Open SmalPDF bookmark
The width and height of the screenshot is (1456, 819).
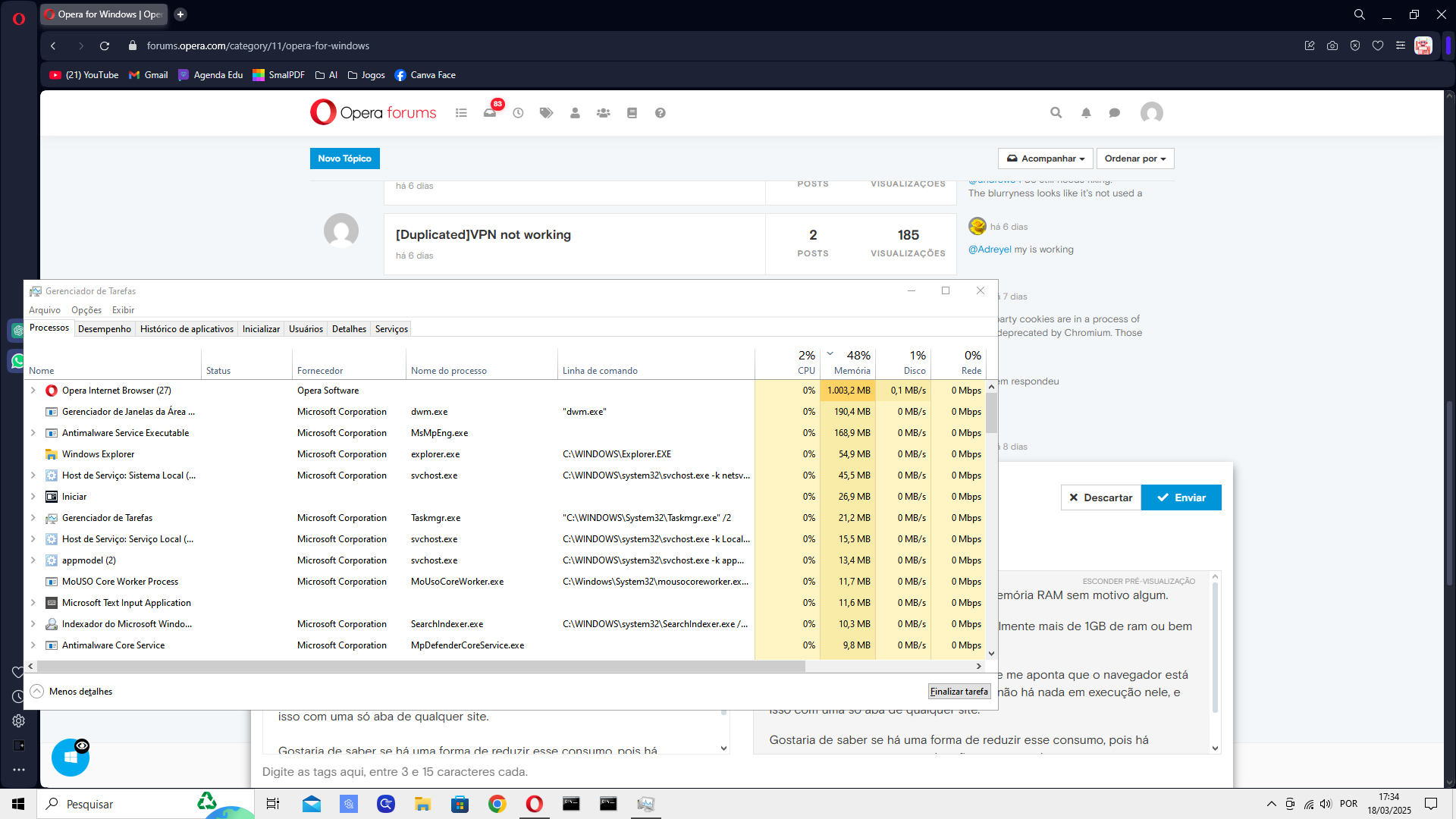click(x=278, y=75)
